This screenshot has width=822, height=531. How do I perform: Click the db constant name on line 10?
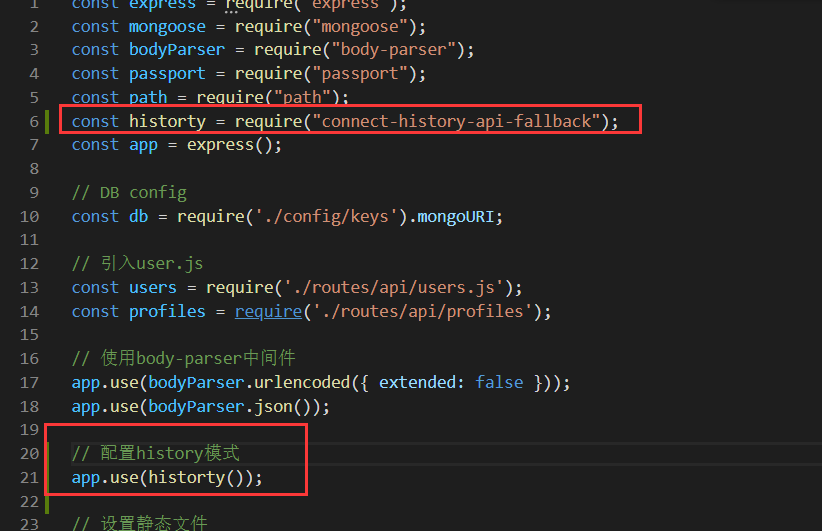pyautogui.click(x=139, y=216)
